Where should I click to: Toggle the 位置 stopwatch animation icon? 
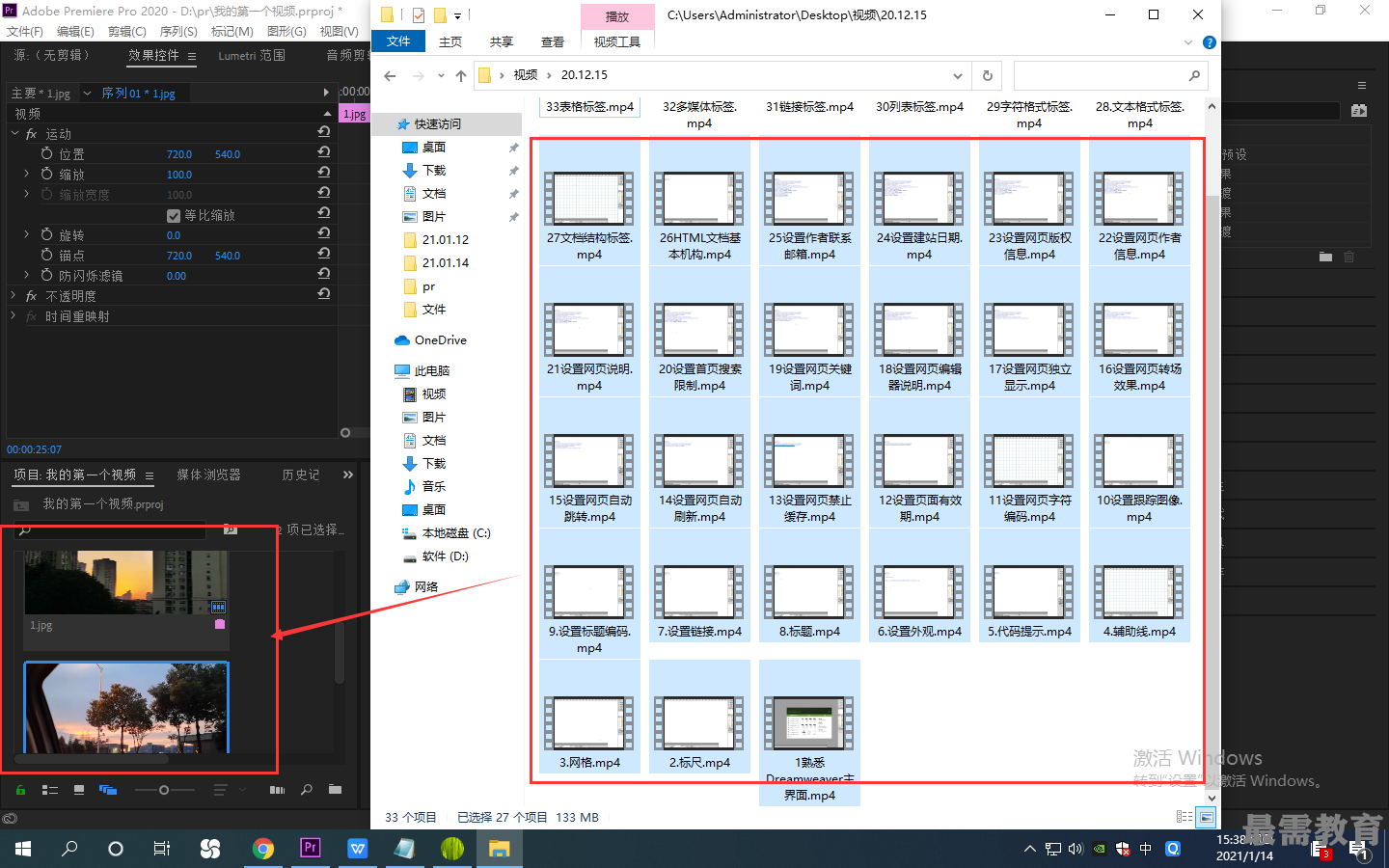[x=46, y=154]
